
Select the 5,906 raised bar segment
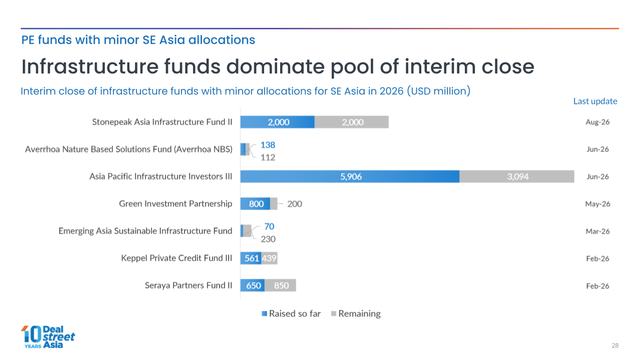pos(350,177)
